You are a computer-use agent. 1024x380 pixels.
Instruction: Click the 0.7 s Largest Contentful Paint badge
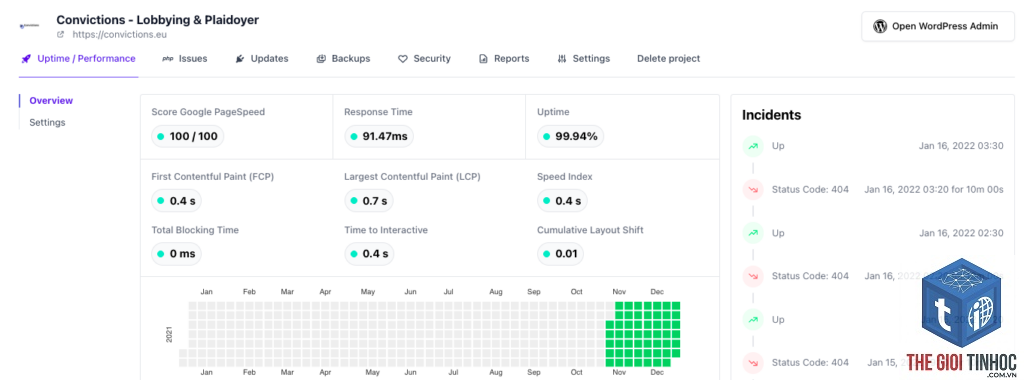pos(369,201)
